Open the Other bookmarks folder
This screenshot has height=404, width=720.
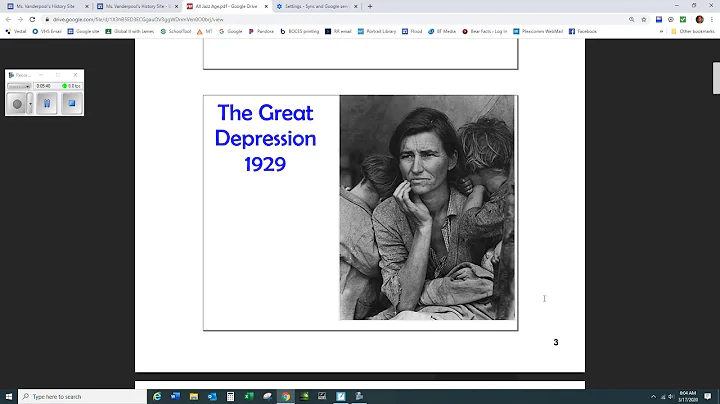pos(692,31)
